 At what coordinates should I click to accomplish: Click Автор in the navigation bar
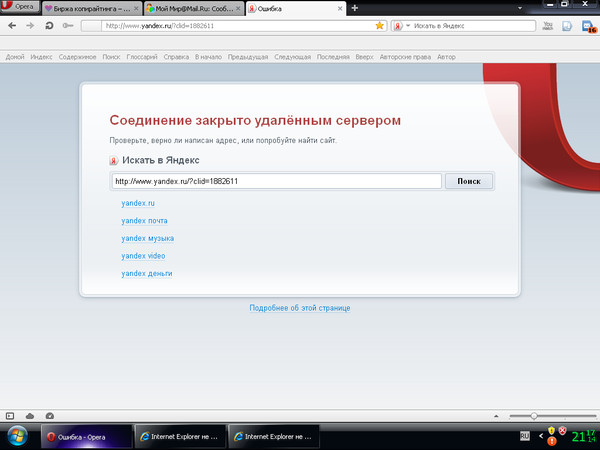[x=446, y=57]
